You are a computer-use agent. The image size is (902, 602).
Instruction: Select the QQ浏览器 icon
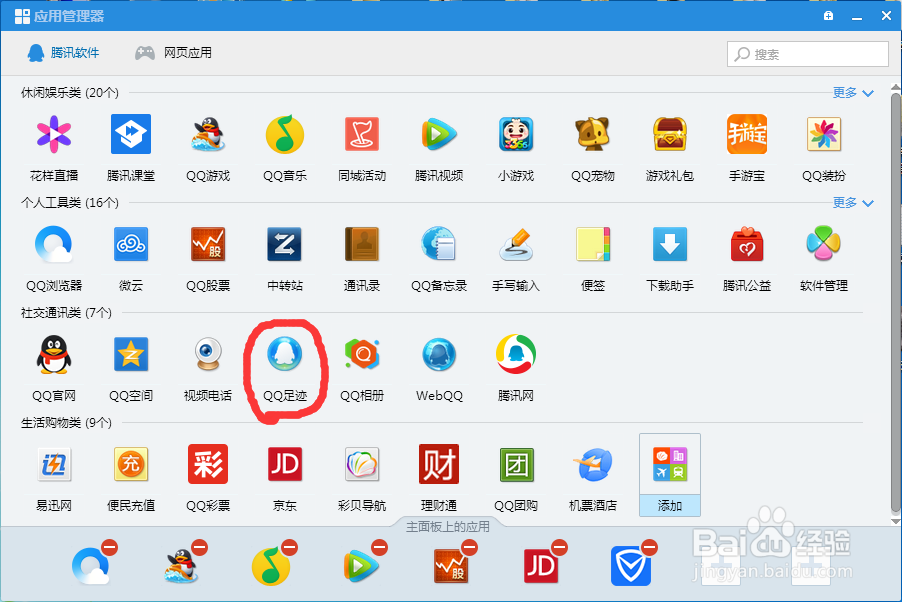(x=53, y=244)
